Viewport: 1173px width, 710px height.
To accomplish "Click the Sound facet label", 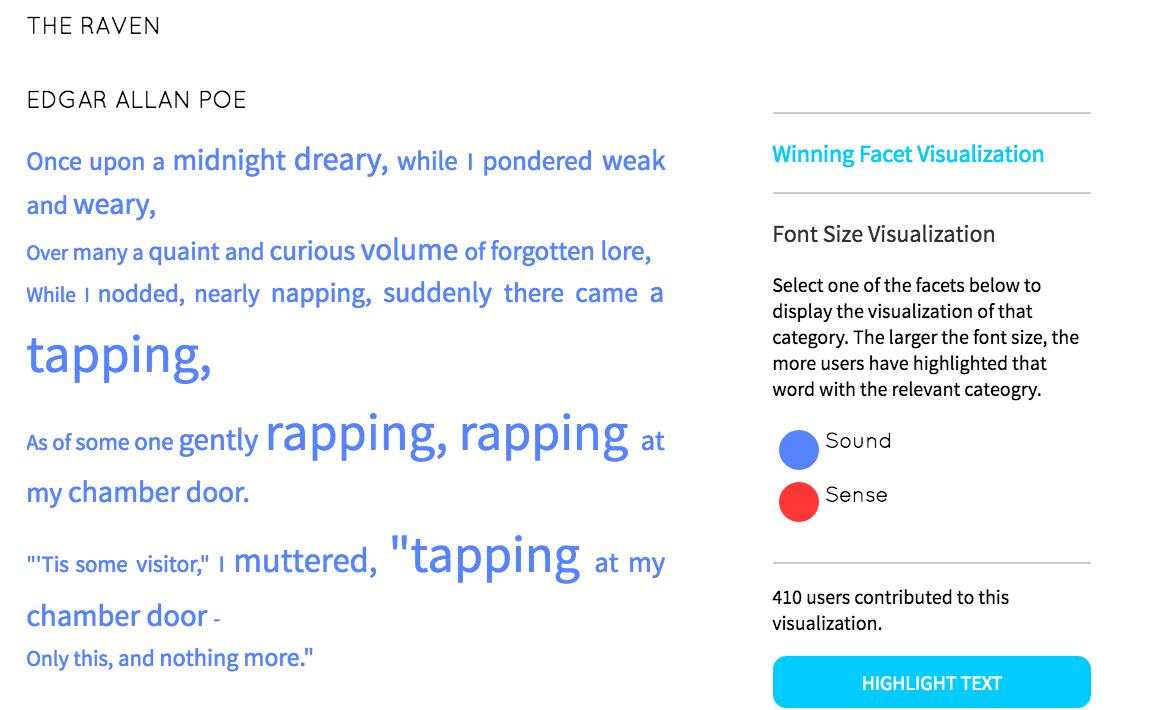I will 858,441.
